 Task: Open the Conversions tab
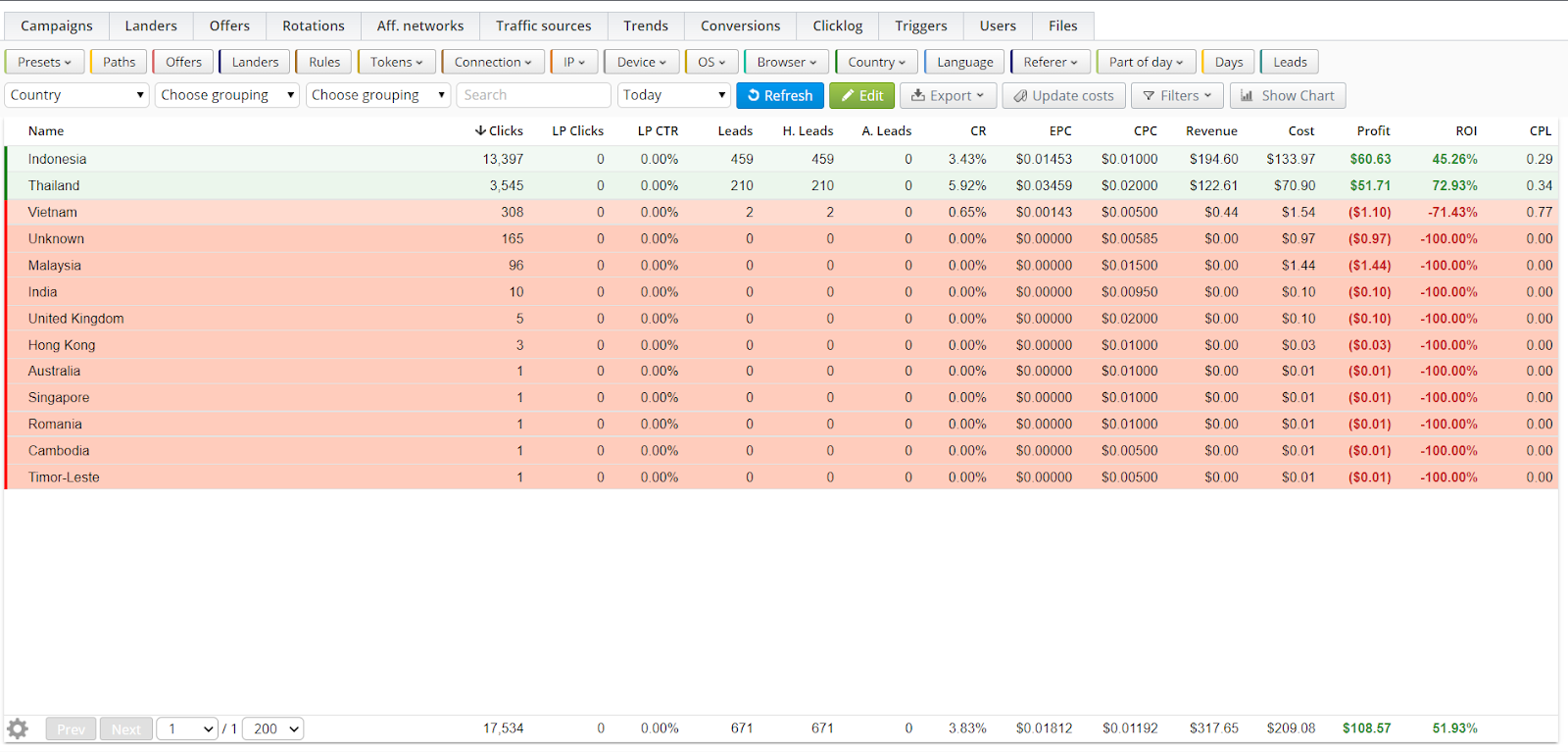pyautogui.click(x=741, y=25)
